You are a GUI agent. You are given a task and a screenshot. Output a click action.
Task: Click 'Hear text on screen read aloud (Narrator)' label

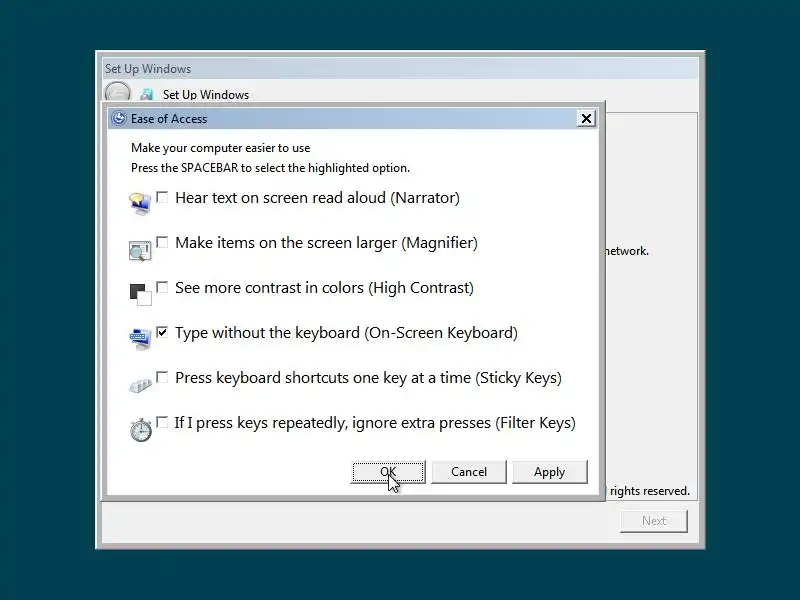click(317, 198)
